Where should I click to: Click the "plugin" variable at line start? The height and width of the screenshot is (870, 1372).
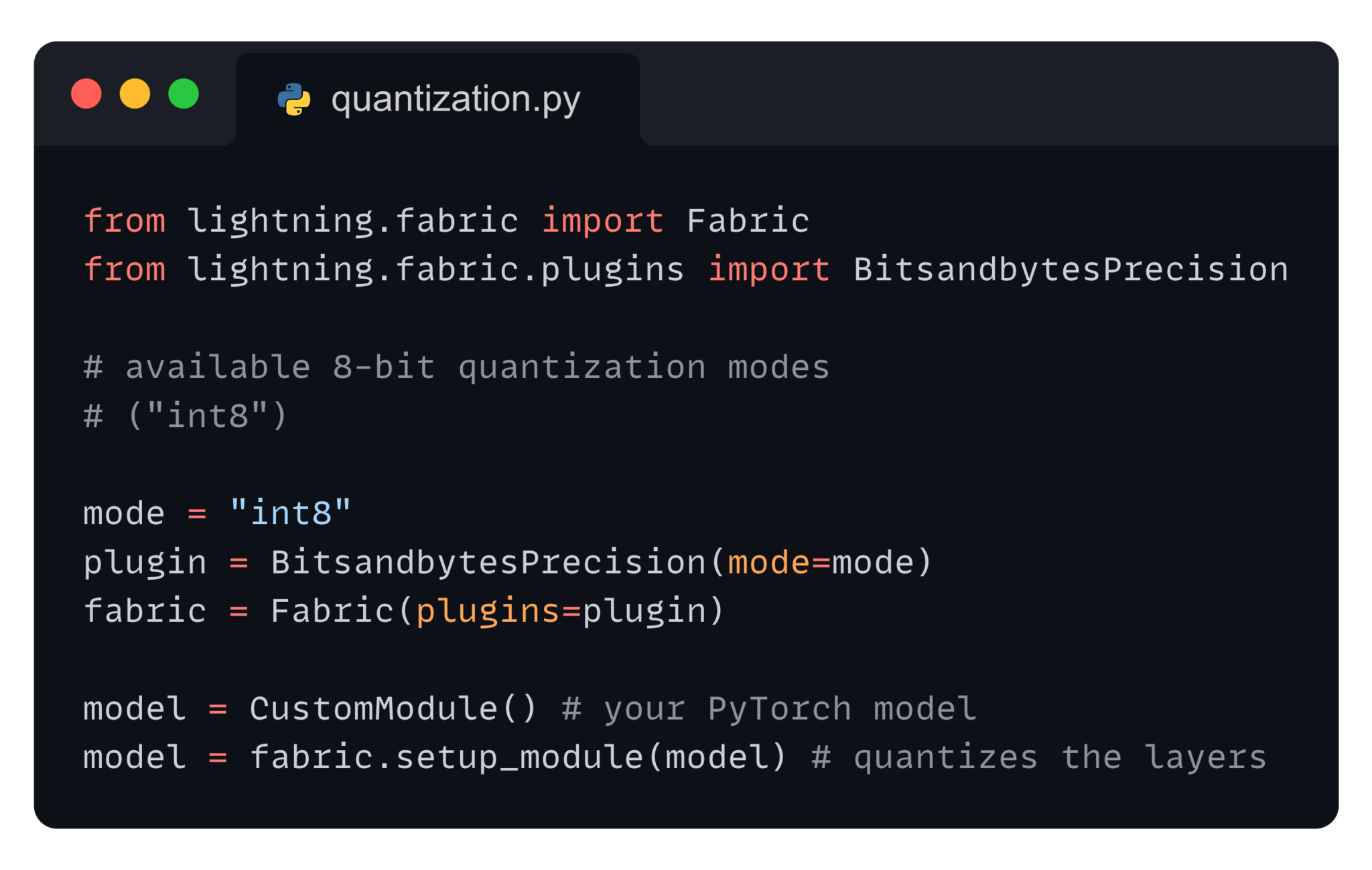tap(145, 562)
